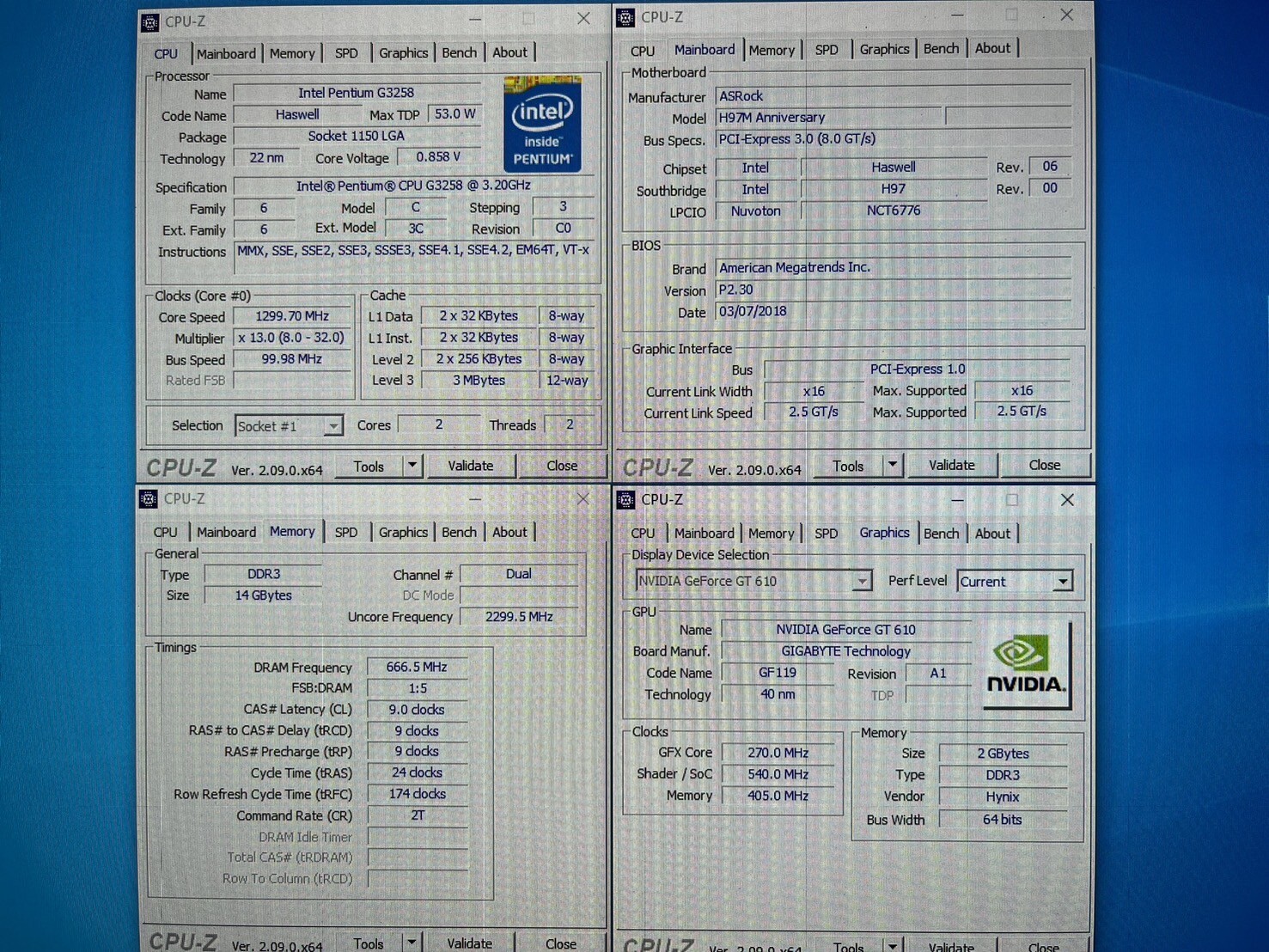The width and height of the screenshot is (1269, 952).
Task: Open Perf Level Current dropdown
Action: pos(1063,582)
